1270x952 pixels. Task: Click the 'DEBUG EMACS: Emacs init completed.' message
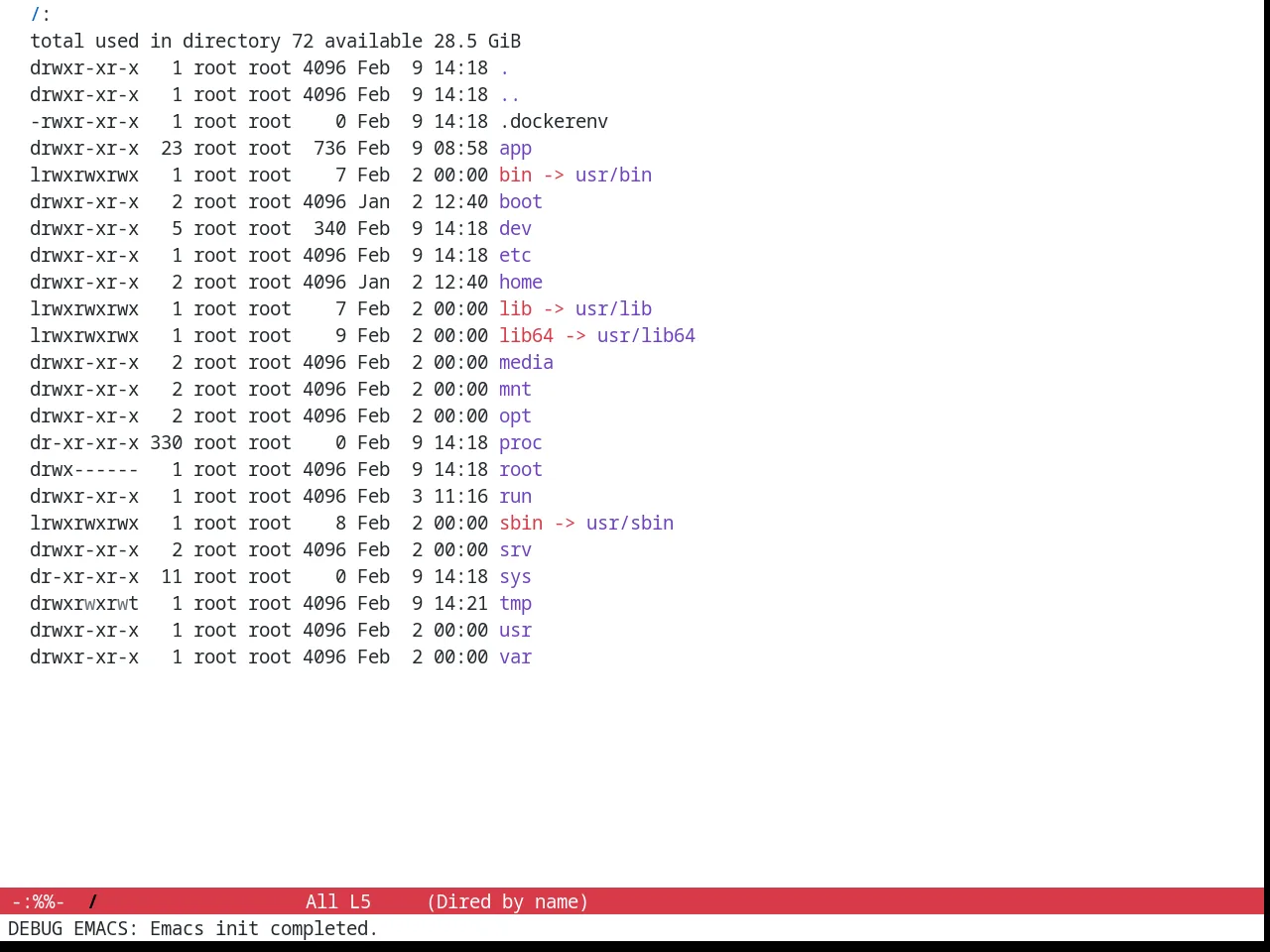[x=193, y=928]
